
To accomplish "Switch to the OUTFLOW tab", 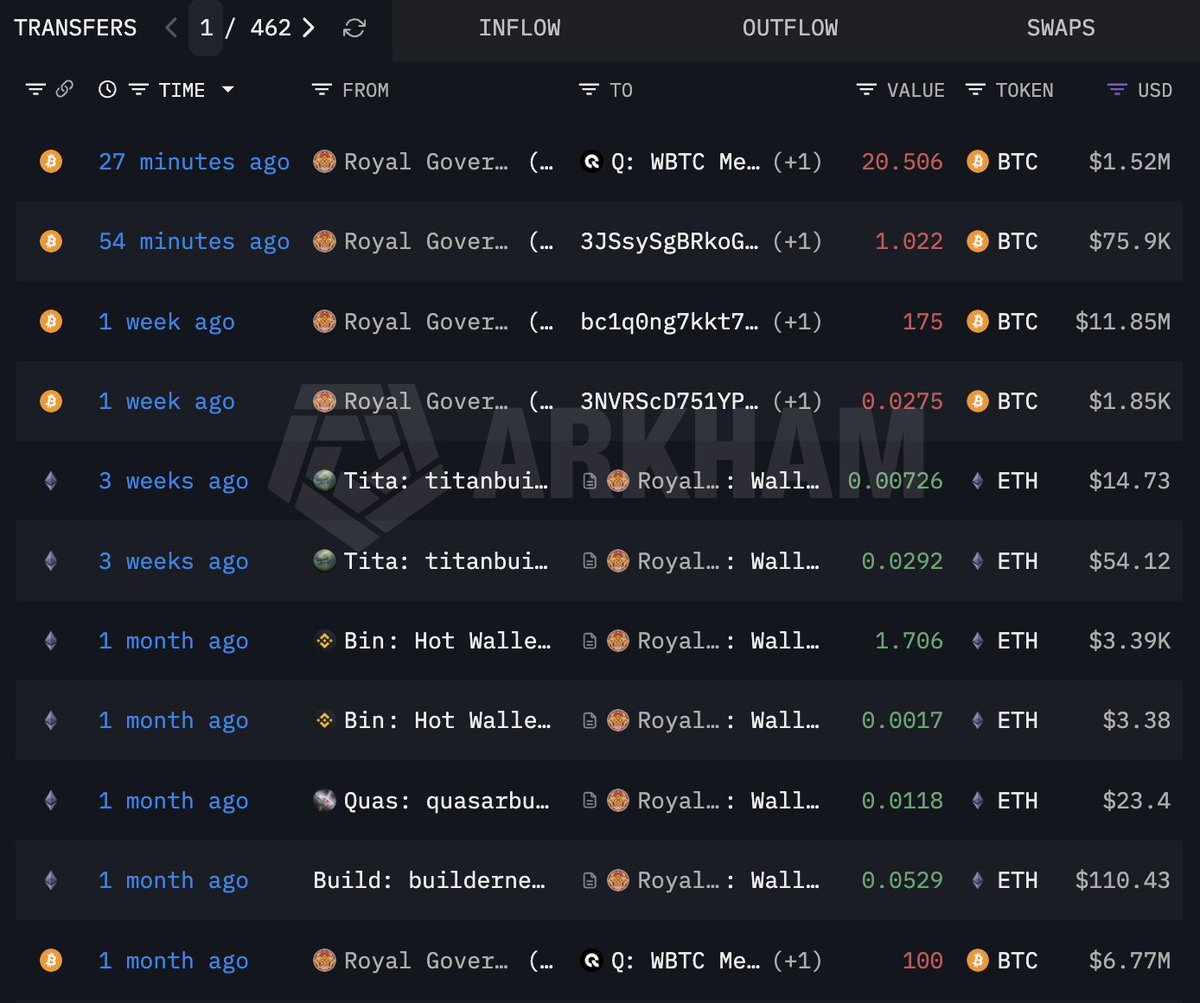I will coord(790,28).
